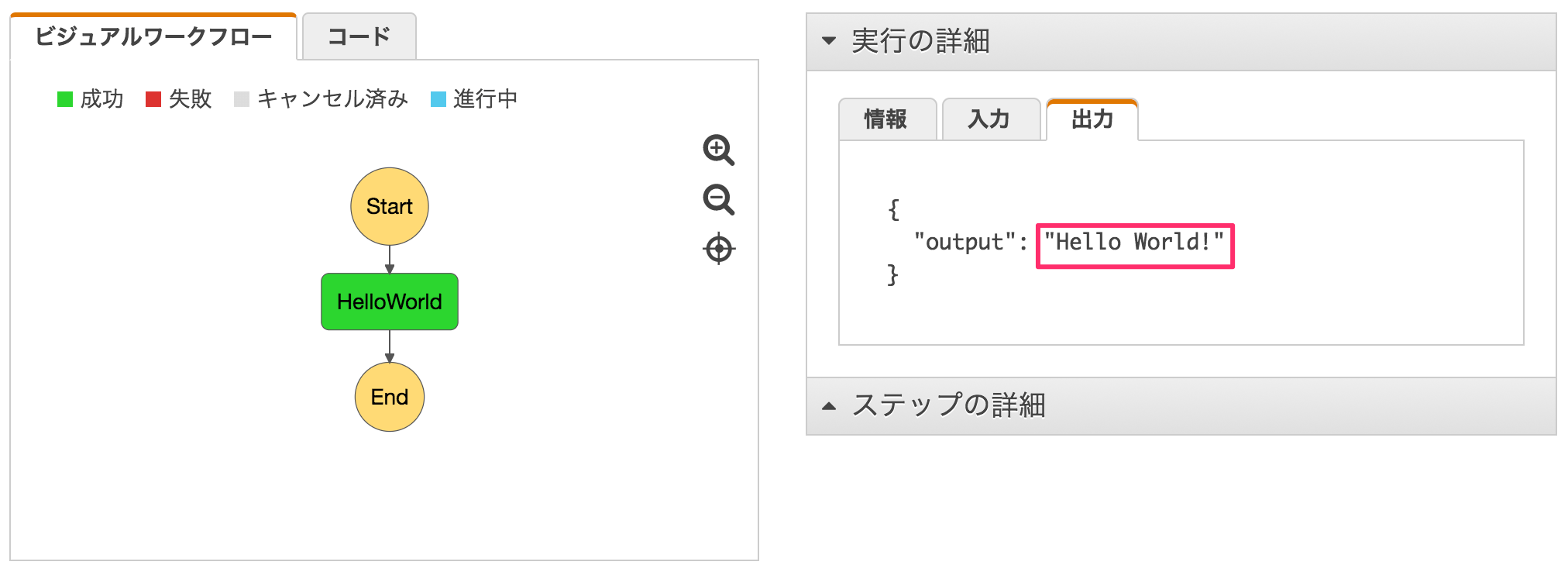The height and width of the screenshot is (572, 1568).
Task: Zoom out of the workflow graph
Action: (718, 199)
